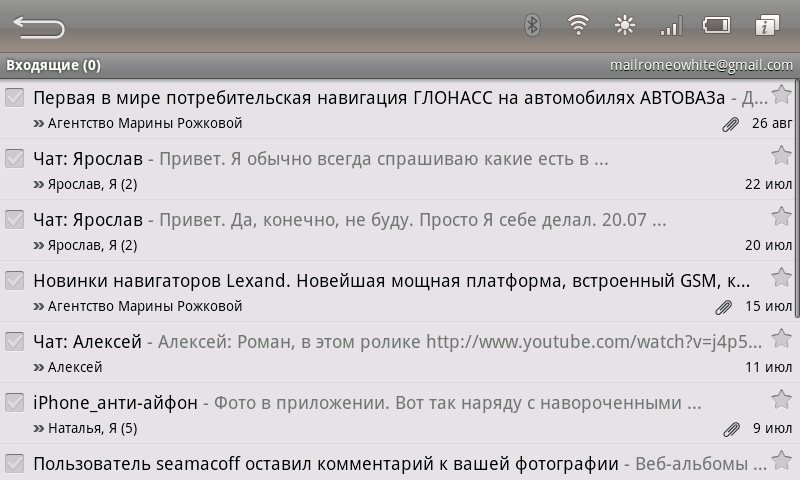Star the Чат: Ярослав 22 июл message
The width and height of the screenshot is (800, 480).
pos(781,156)
